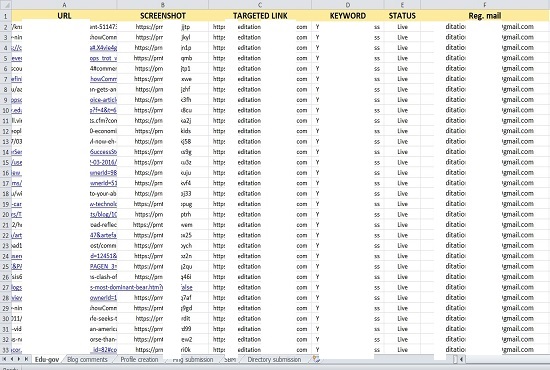Select the keyword cell in row 14
Viewport: 550px width, 370px height.
pyautogui.click(x=348, y=152)
